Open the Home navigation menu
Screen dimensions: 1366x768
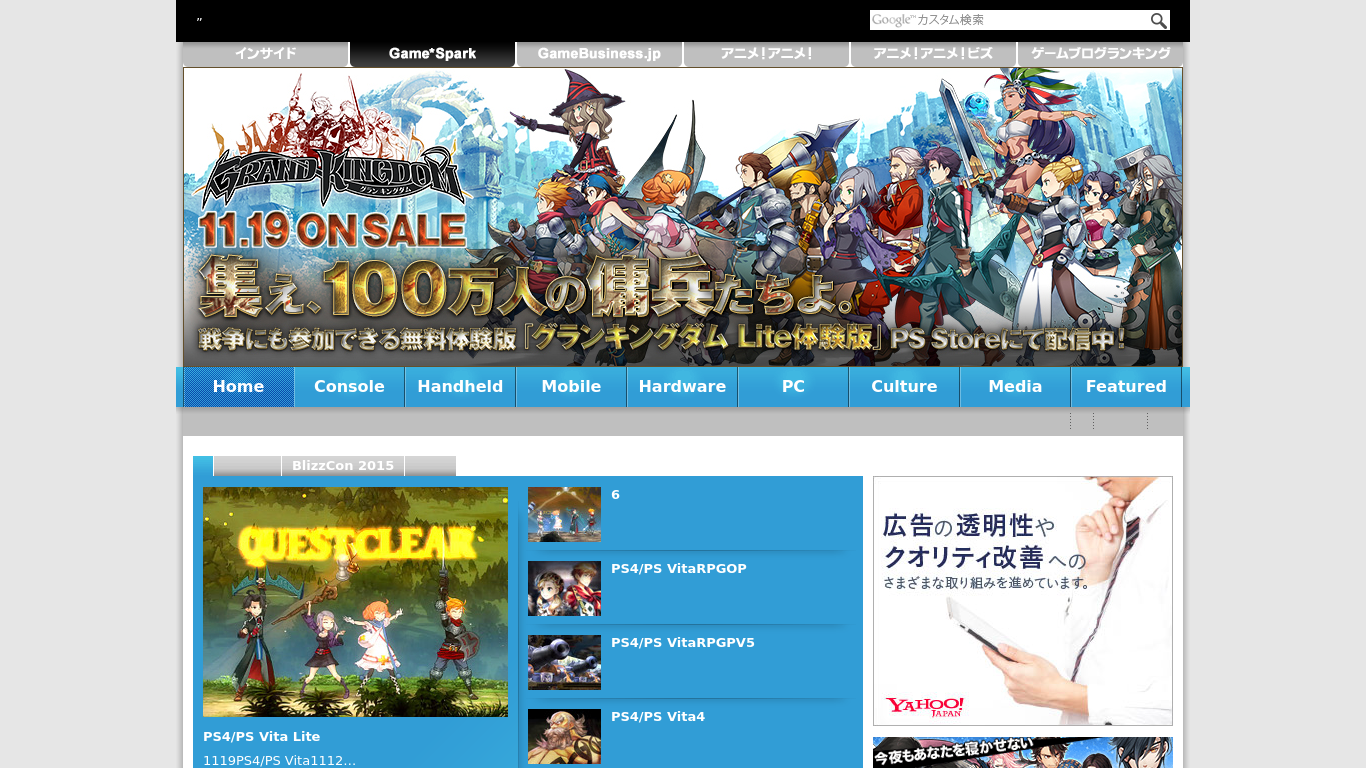237,386
